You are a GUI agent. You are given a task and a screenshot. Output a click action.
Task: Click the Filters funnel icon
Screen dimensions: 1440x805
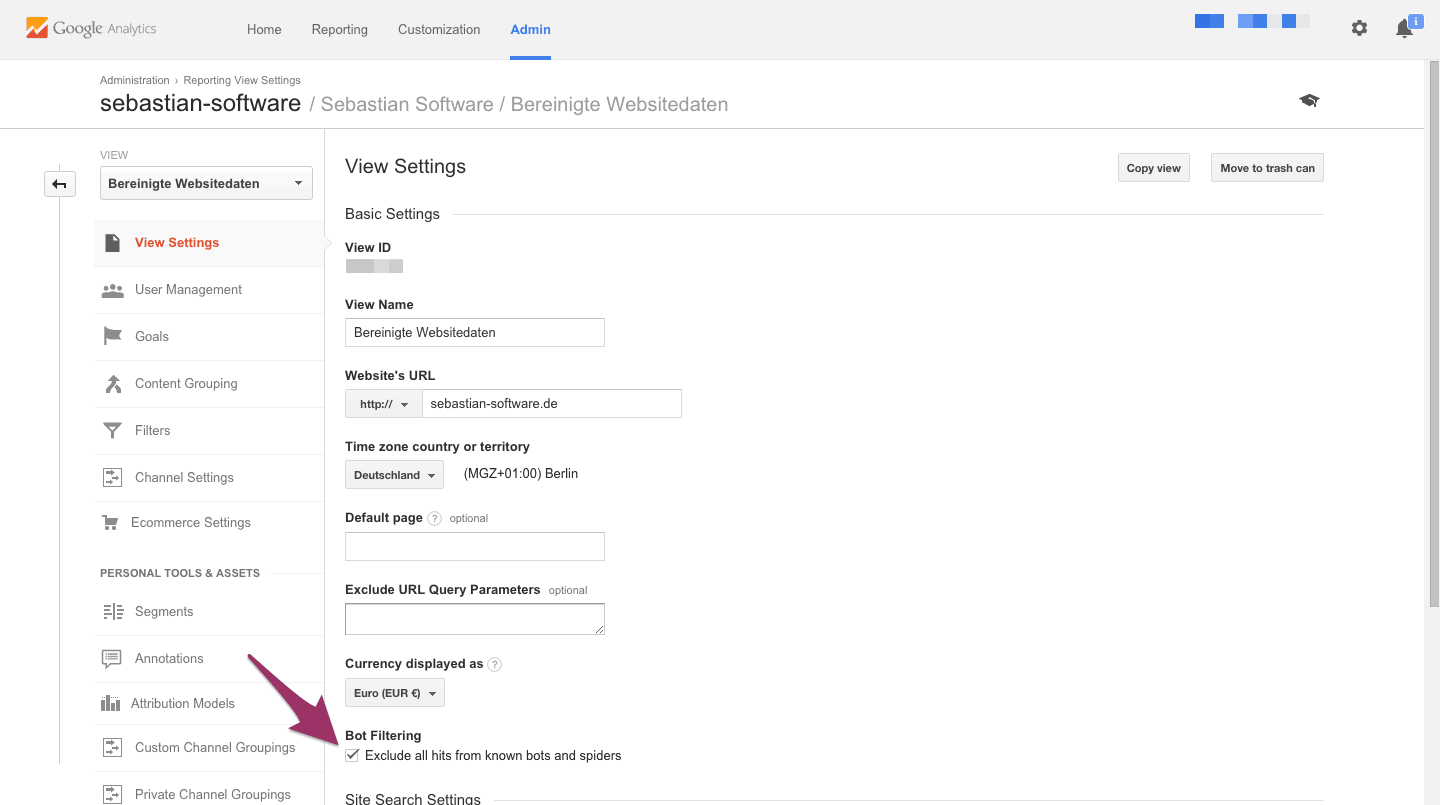tap(112, 431)
